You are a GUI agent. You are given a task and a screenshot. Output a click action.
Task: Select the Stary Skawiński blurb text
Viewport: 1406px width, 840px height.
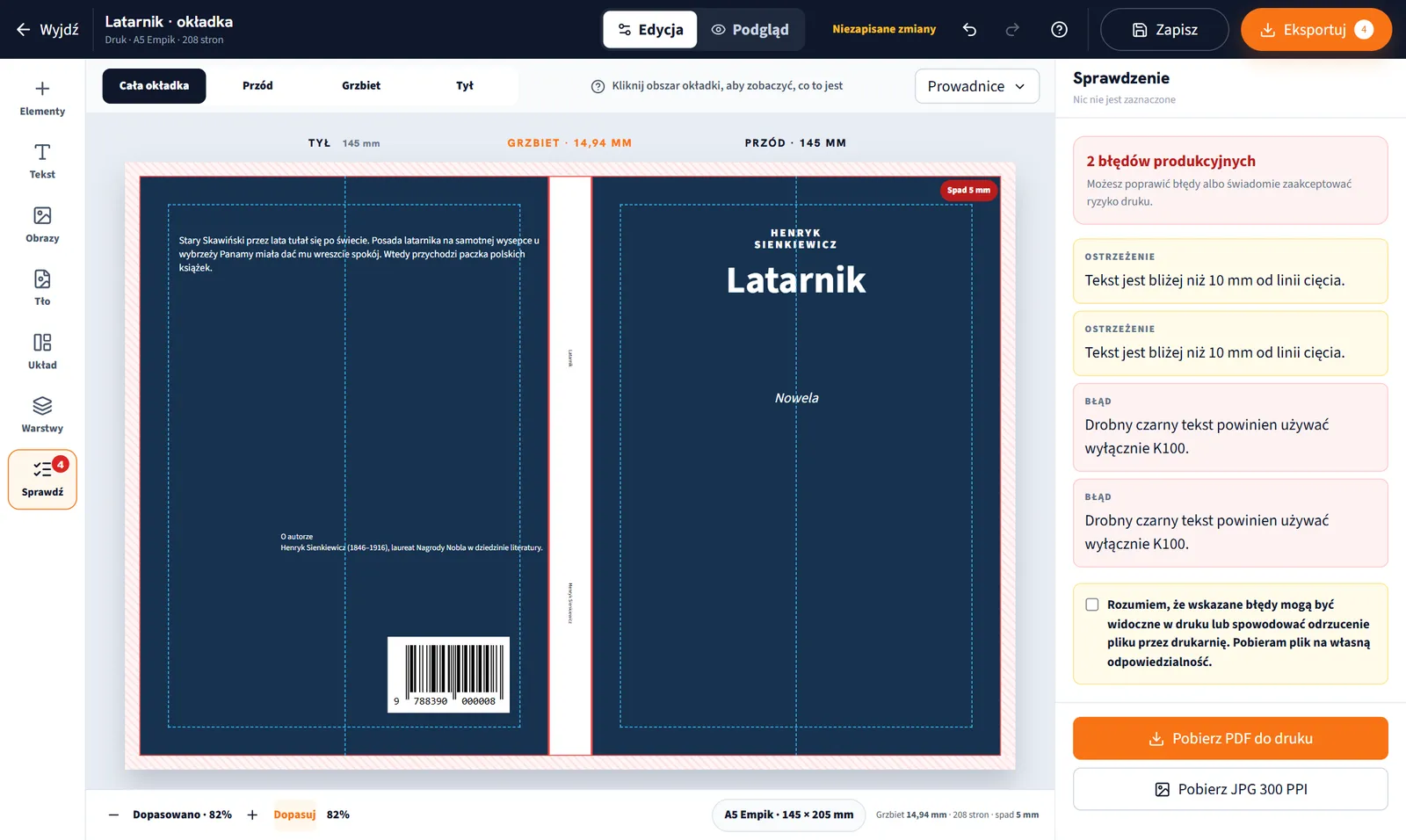tap(359, 254)
